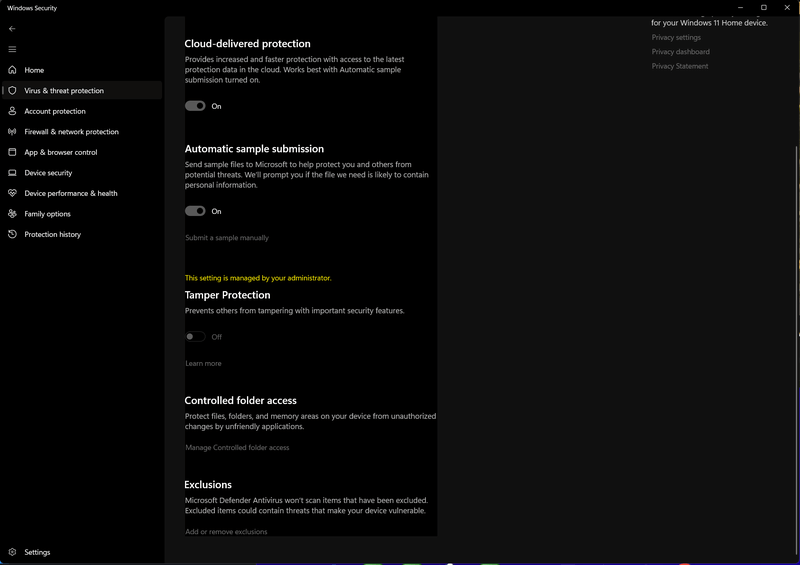This screenshot has width=800, height=565.
Task: Click the Device performance heart icon
Action: (12, 193)
